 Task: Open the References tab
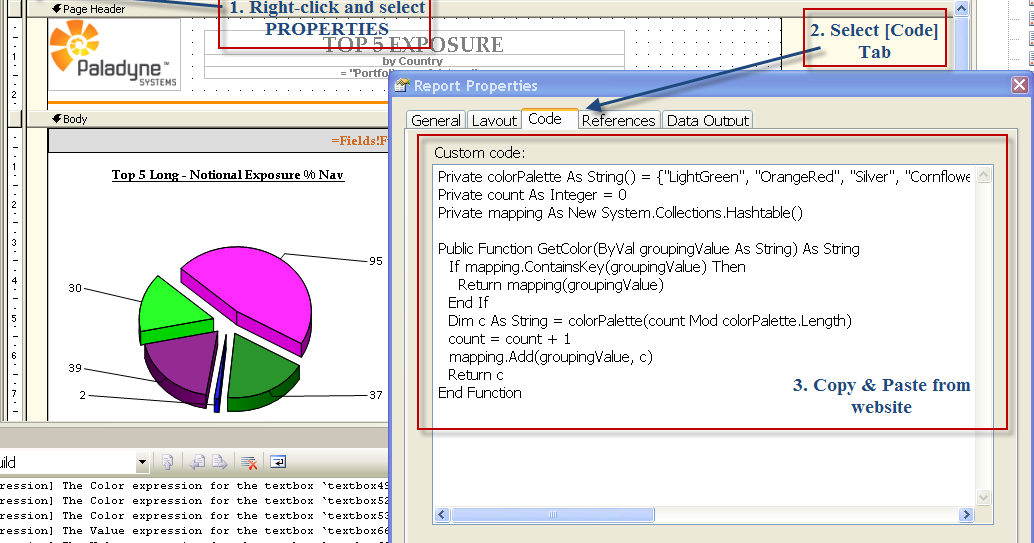(x=619, y=120)
